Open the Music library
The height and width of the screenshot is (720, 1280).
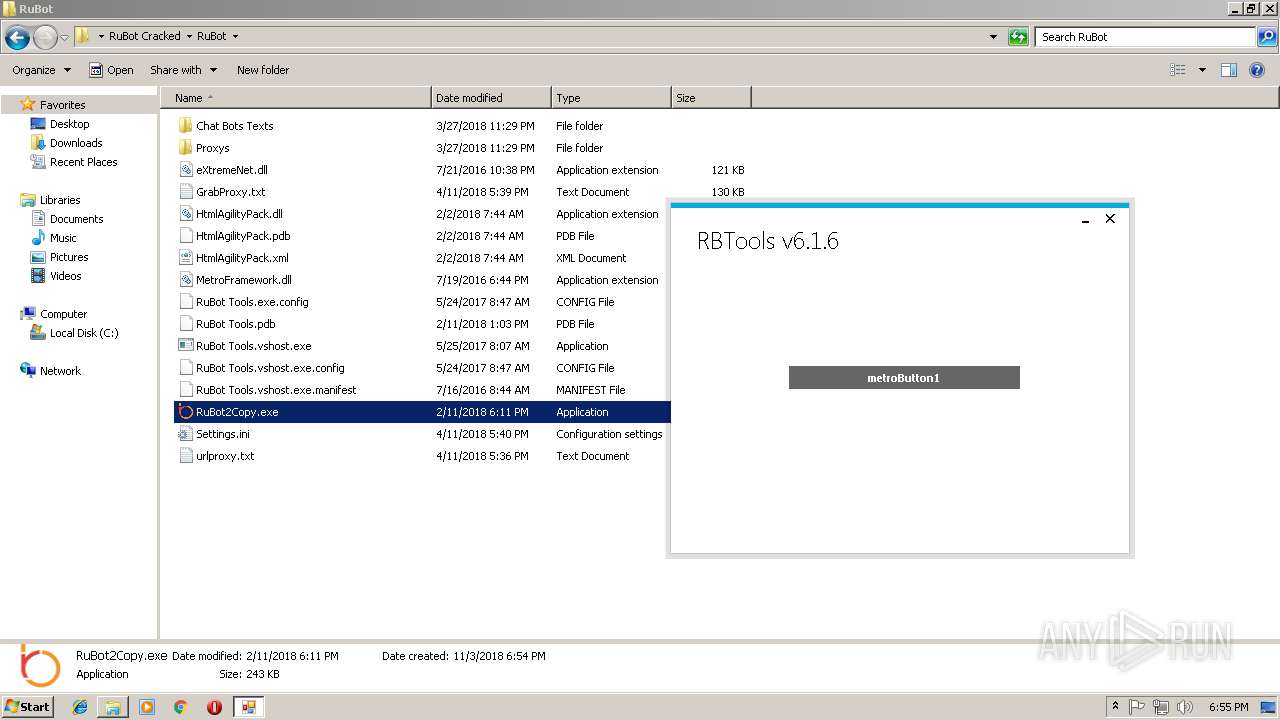[63, 238]
